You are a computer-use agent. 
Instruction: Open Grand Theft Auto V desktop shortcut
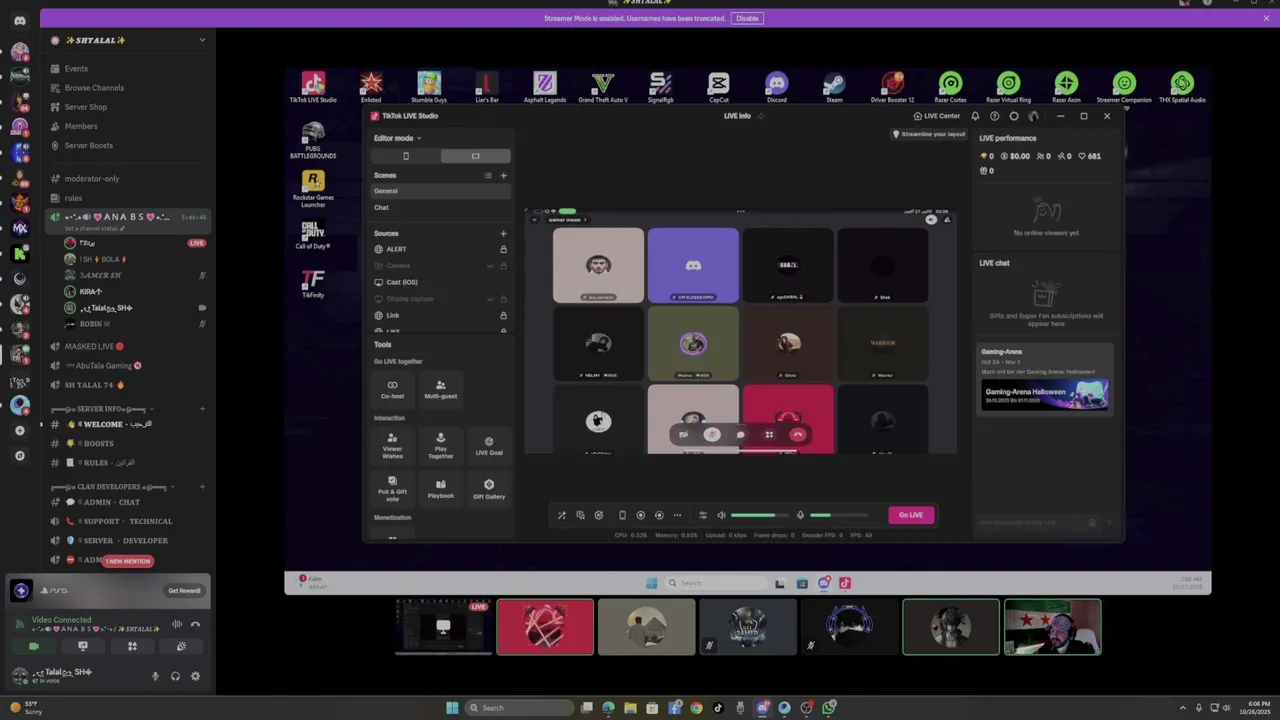pos(602,88)
